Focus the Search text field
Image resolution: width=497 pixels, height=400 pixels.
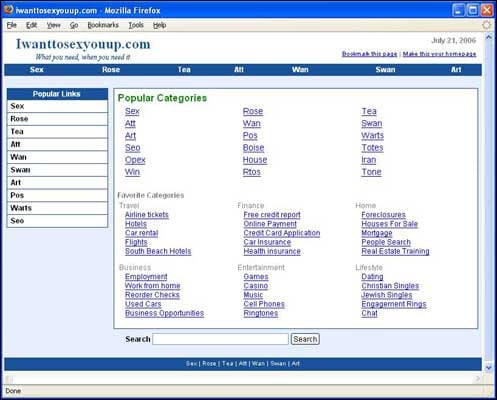coord(220,339)
